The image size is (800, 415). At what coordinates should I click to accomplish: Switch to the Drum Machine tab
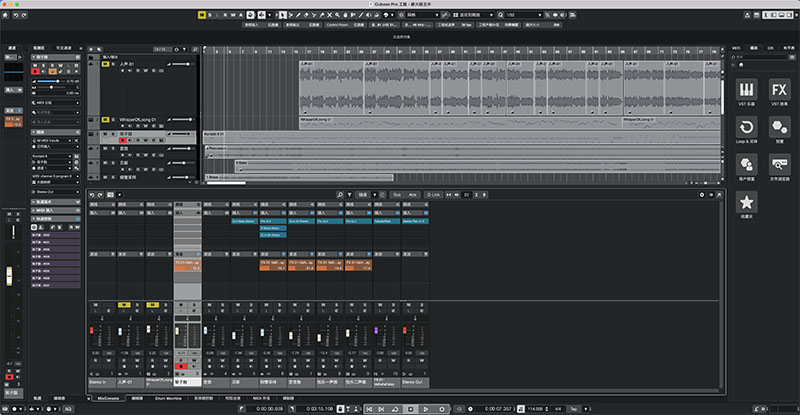(168, 398)
